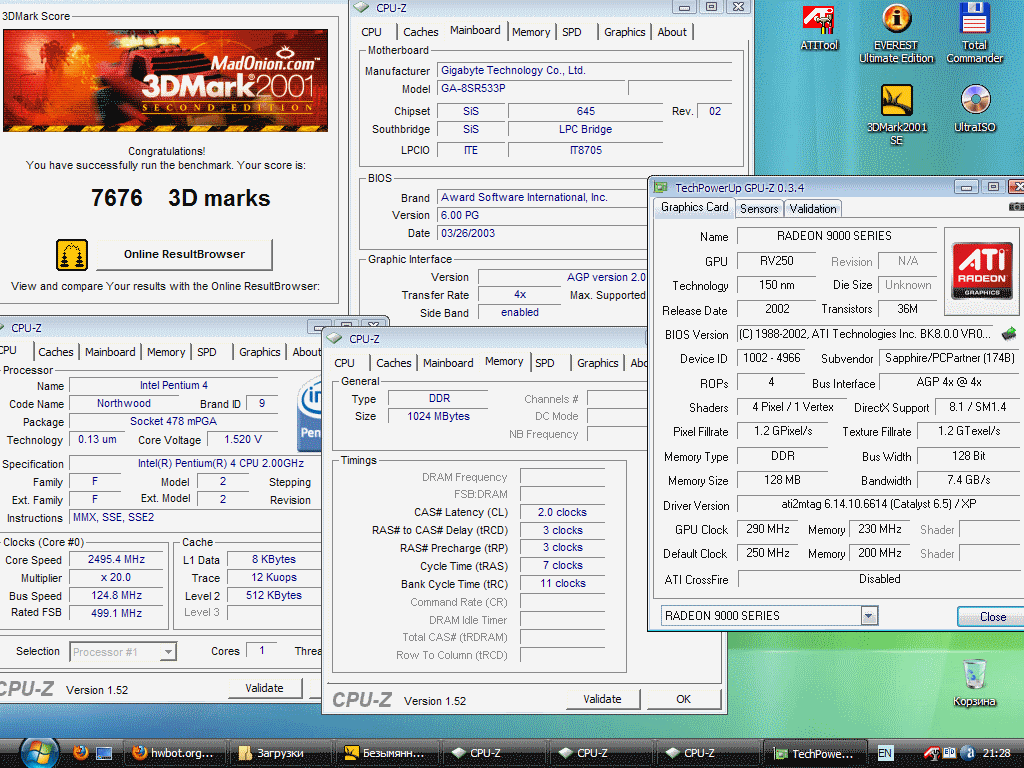This screenshot has width=1024, height=768.
Task: Click CPU-Z Memory window title icon
Action: tap(334, 338)
